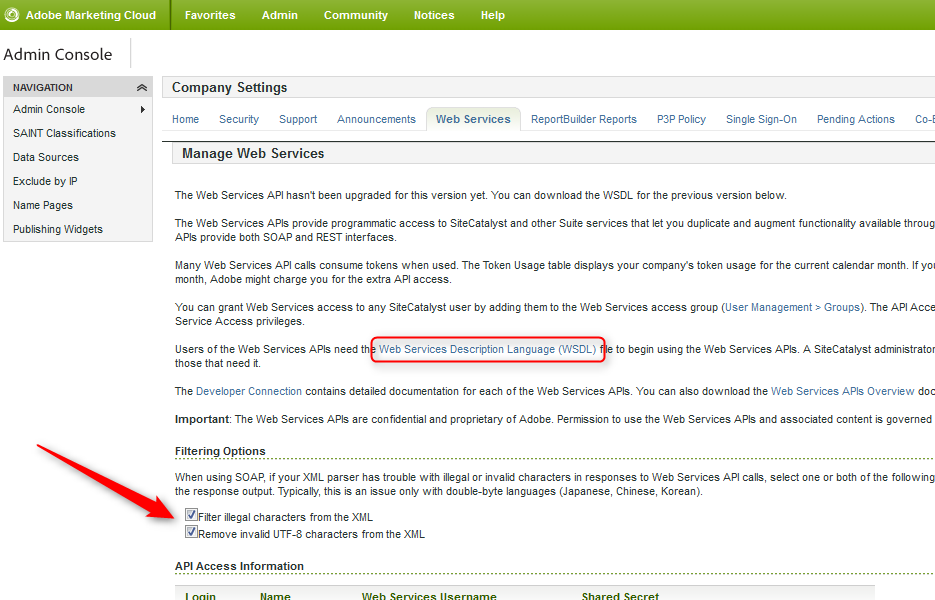Follow the Developer Connection link
This screenshot has height=600, width=935.
pyautogui.click(x=249, y=391)
